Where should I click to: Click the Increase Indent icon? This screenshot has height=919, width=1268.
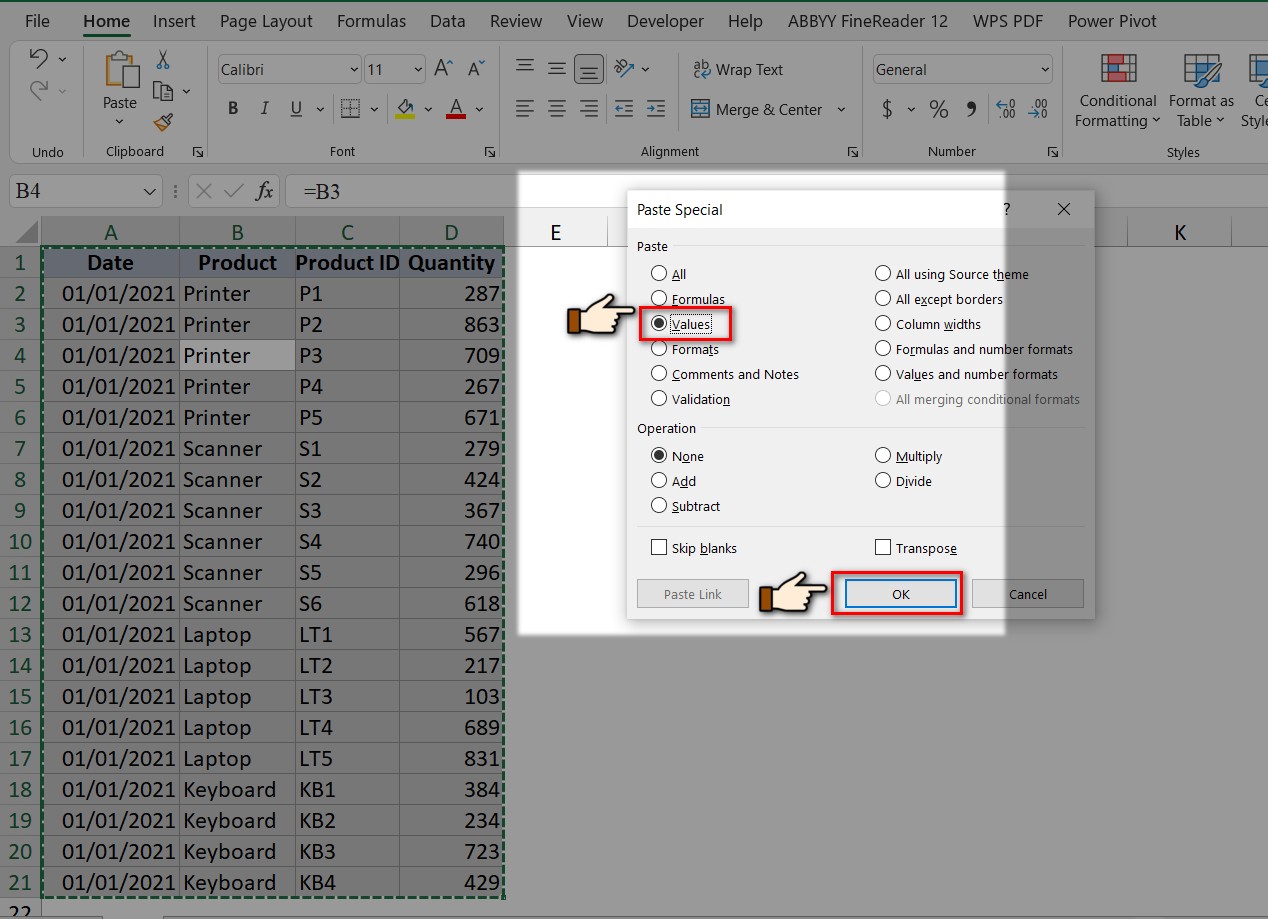click(655, 109)
